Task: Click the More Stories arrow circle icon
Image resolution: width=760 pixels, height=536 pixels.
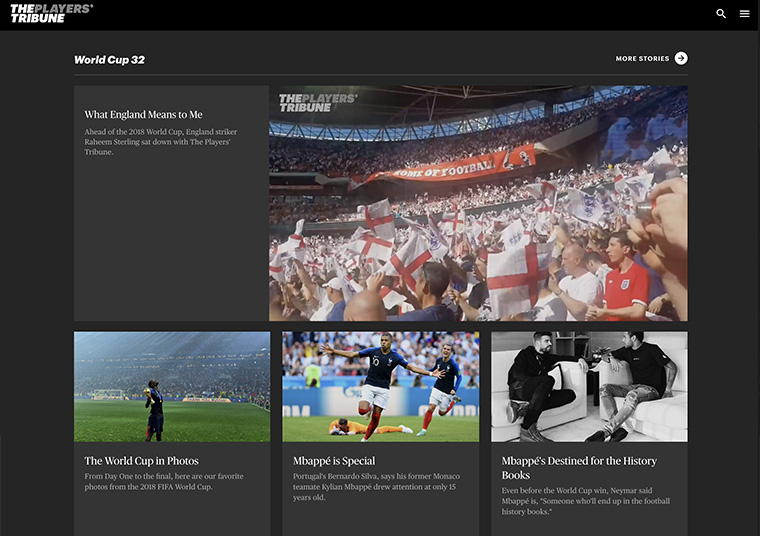Action: point(681,58)
